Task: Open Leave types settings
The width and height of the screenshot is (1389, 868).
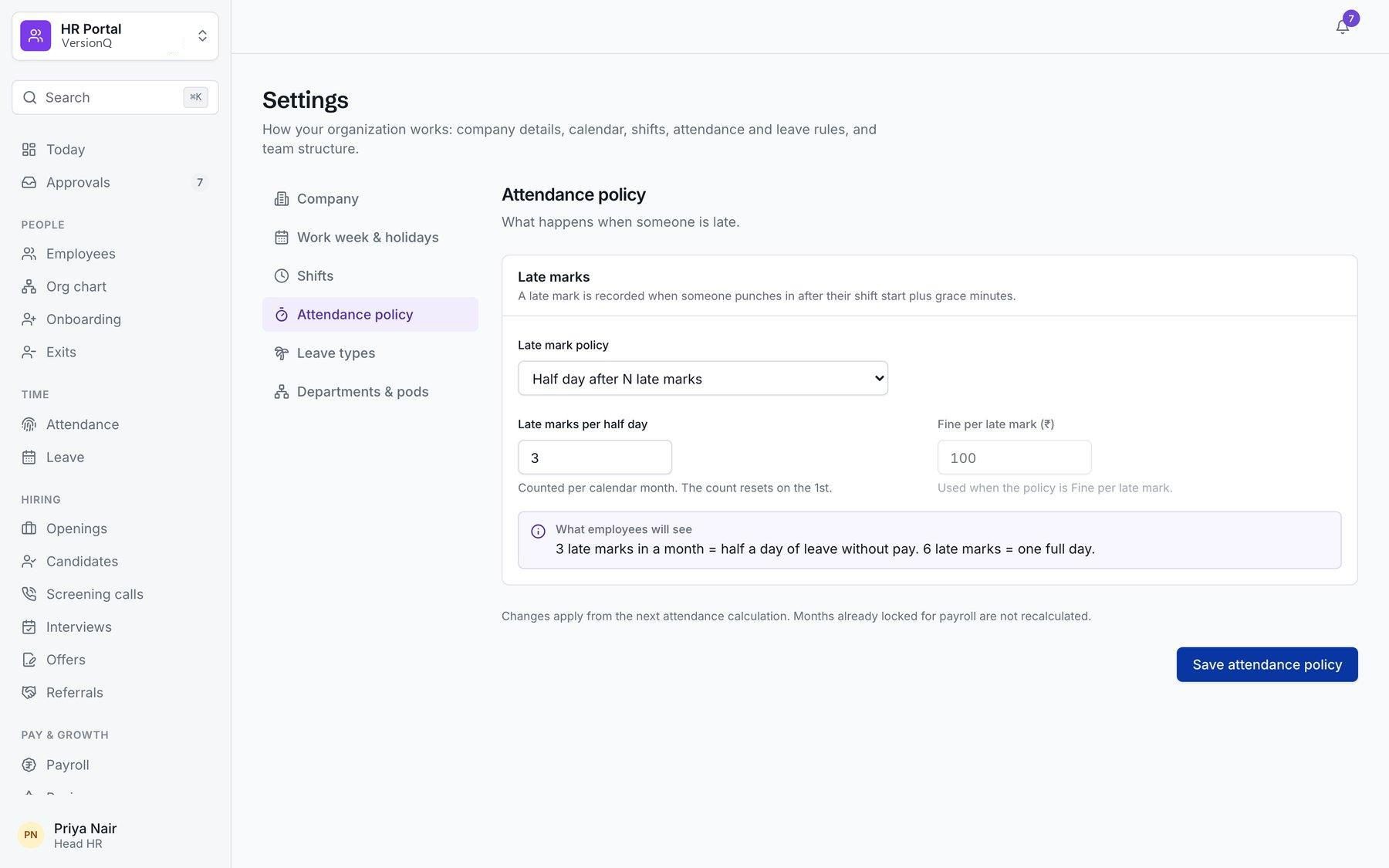Action: tap(370, 353)
